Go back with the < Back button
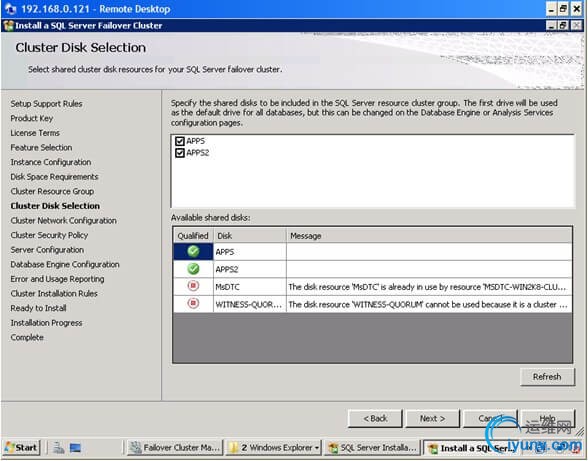The image size is (588, 461). [x=375, y=419]
